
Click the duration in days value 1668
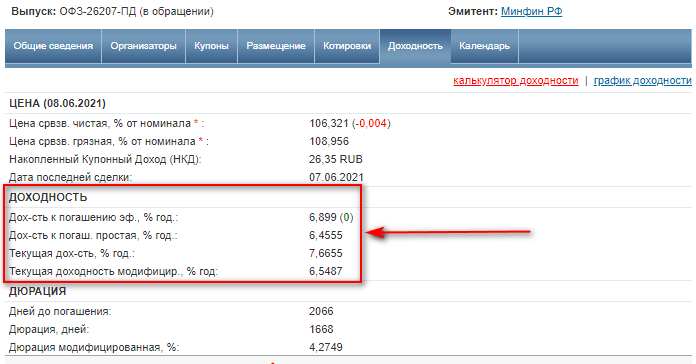[x=321, y=329]
